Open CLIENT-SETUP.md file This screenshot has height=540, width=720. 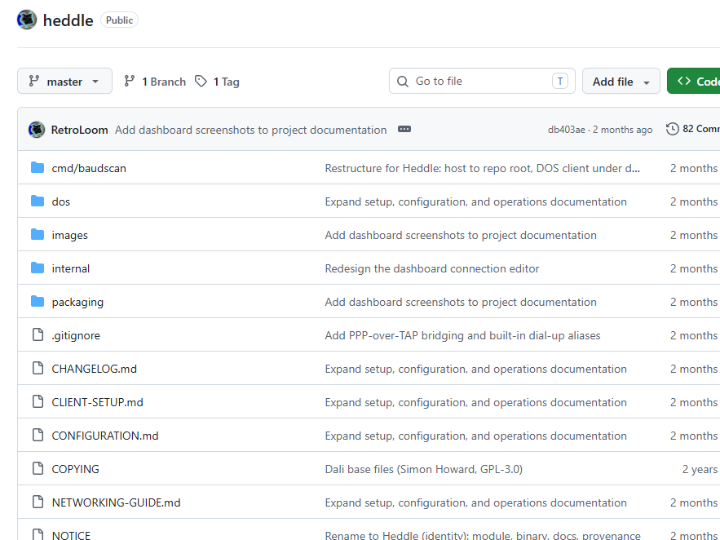[97, 402]
